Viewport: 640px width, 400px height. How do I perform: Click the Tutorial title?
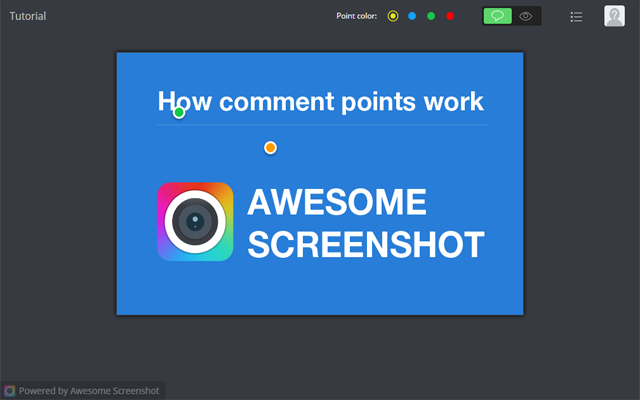(28, 16)
